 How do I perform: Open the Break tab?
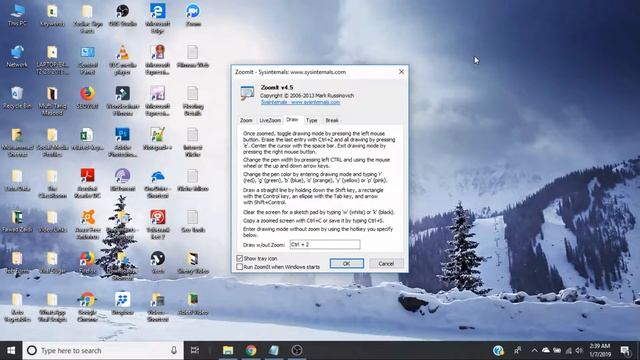pos(332,120)
